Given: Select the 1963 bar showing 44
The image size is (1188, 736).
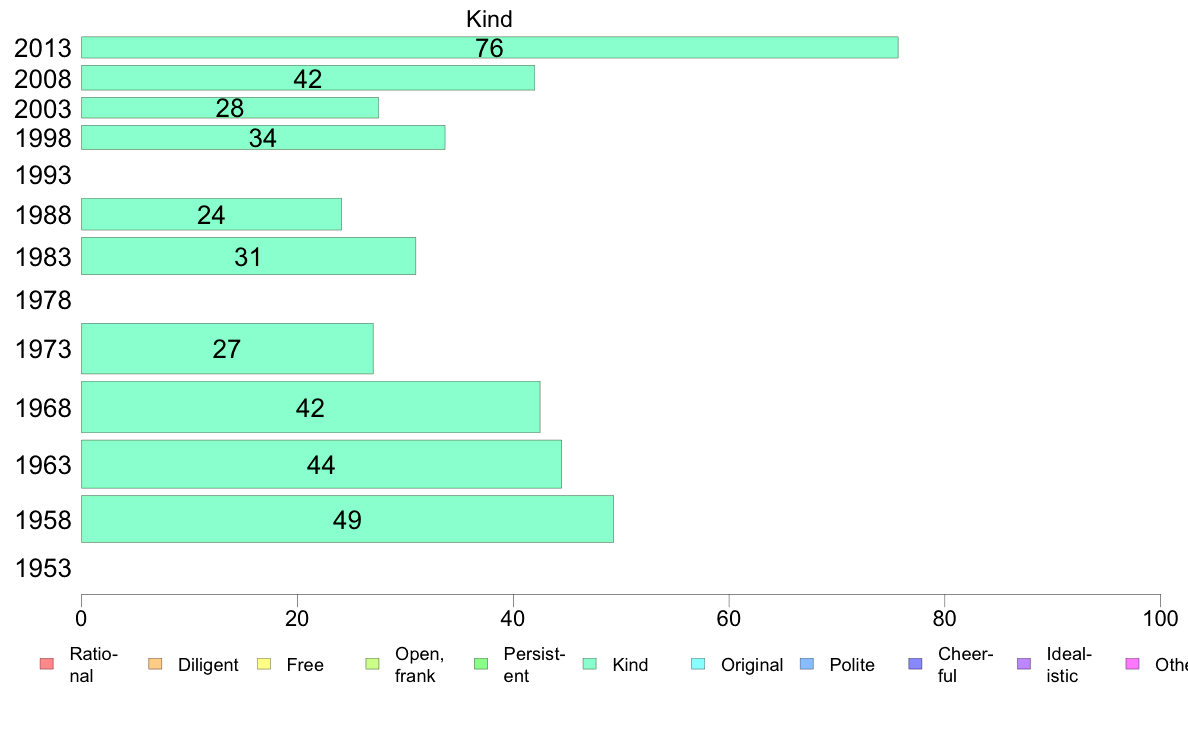Looking at the screenshot, I should [321, 464].
